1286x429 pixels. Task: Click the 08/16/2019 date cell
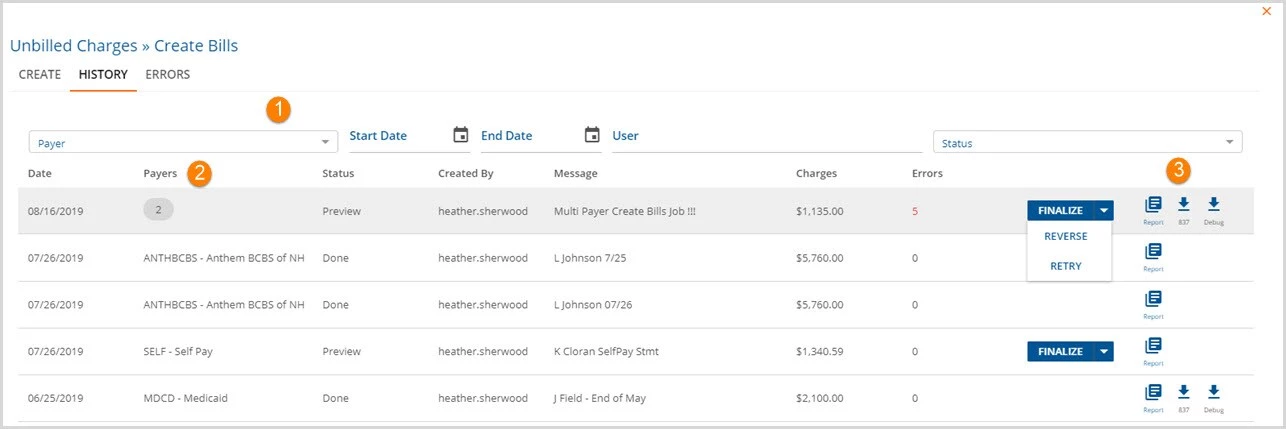tap(55, 212)
